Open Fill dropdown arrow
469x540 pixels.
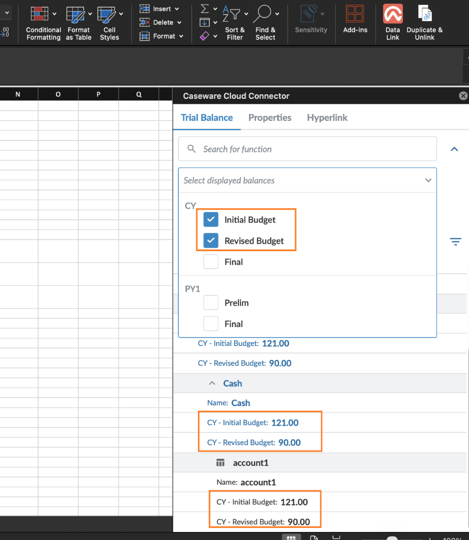pyautogui.click(x=215, y=22)
